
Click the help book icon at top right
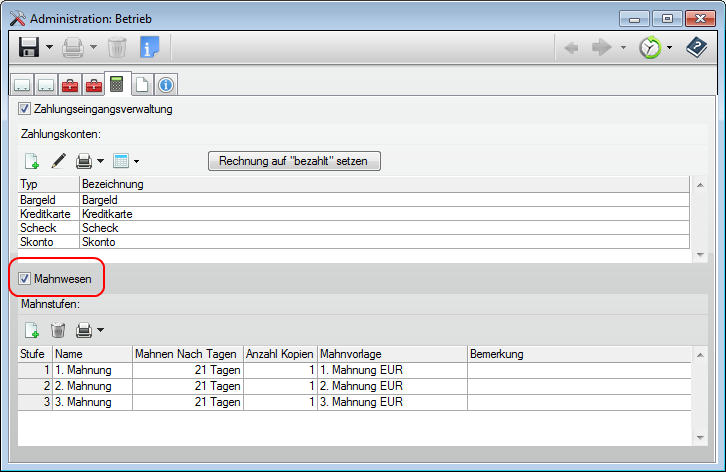(696, 47)
